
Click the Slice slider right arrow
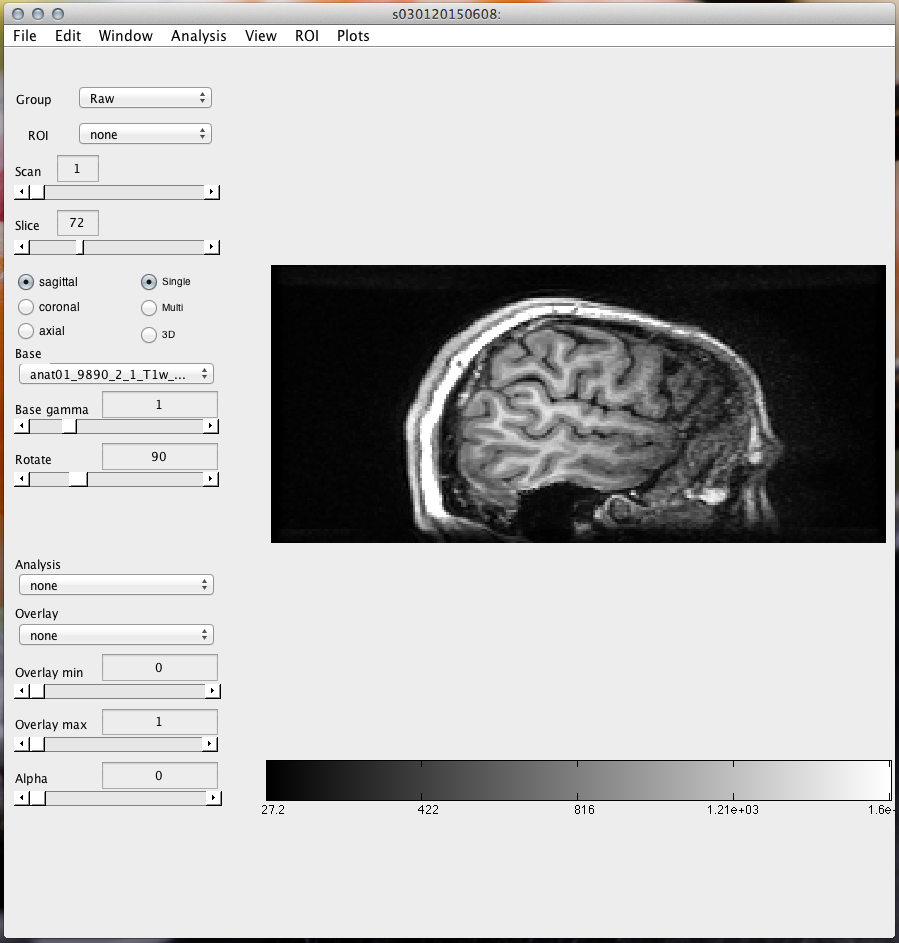coord(211,246)
